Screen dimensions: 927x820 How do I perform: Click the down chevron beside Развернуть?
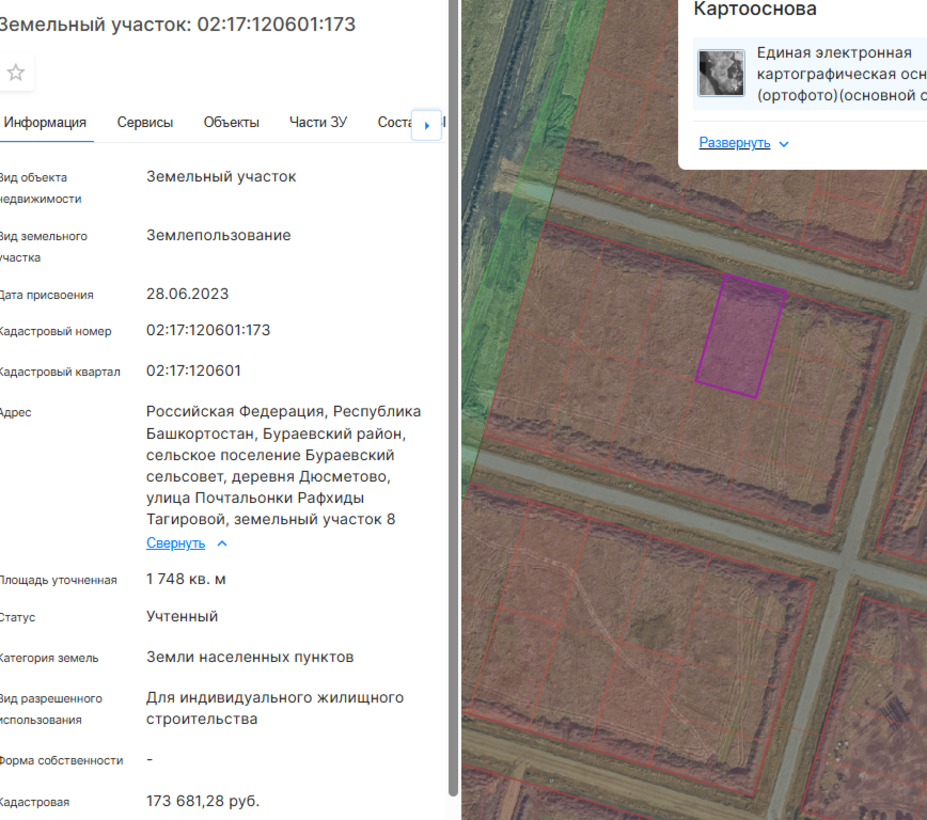click(x=784, y=144)
